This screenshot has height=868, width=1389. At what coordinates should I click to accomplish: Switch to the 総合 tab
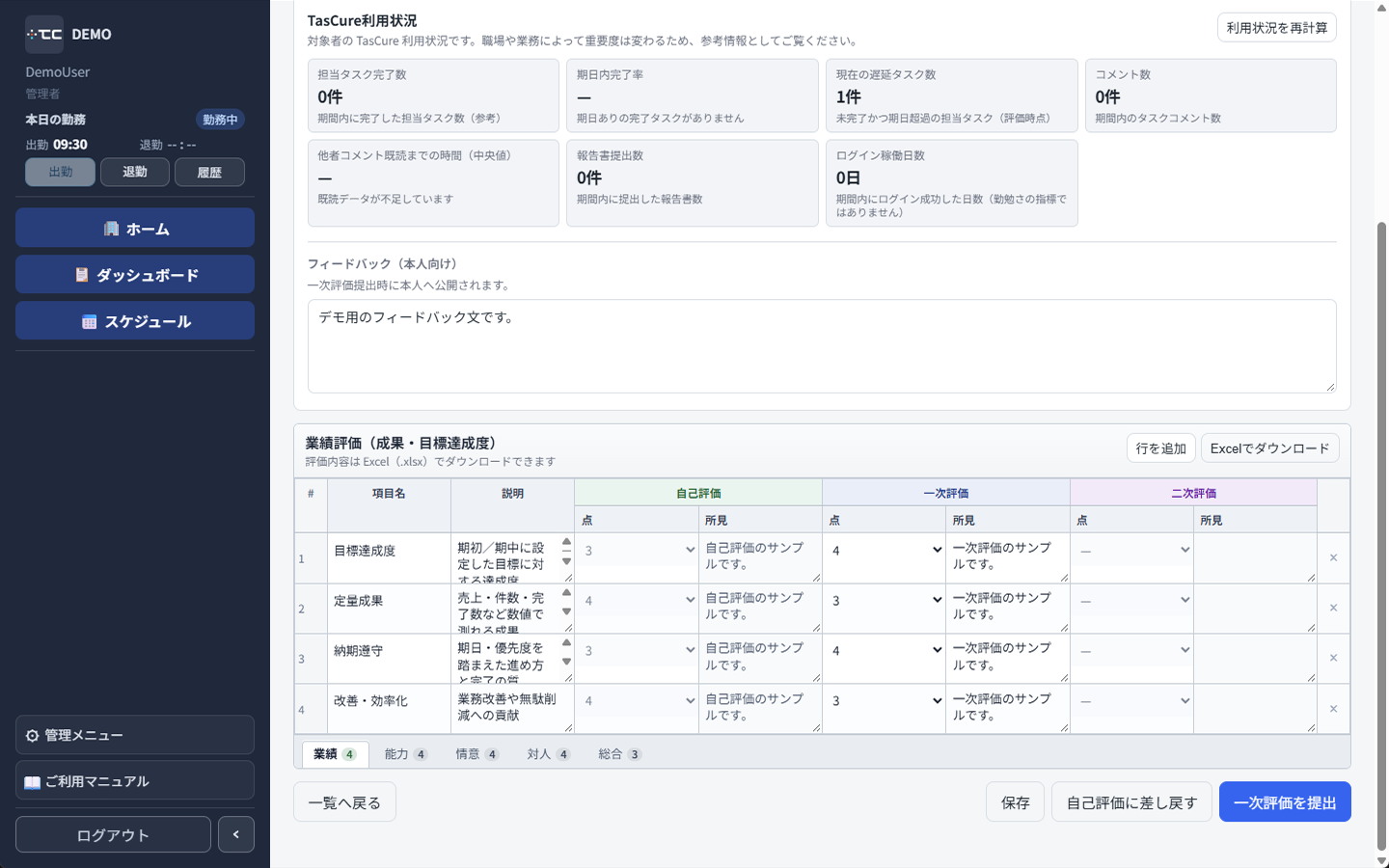619,754
